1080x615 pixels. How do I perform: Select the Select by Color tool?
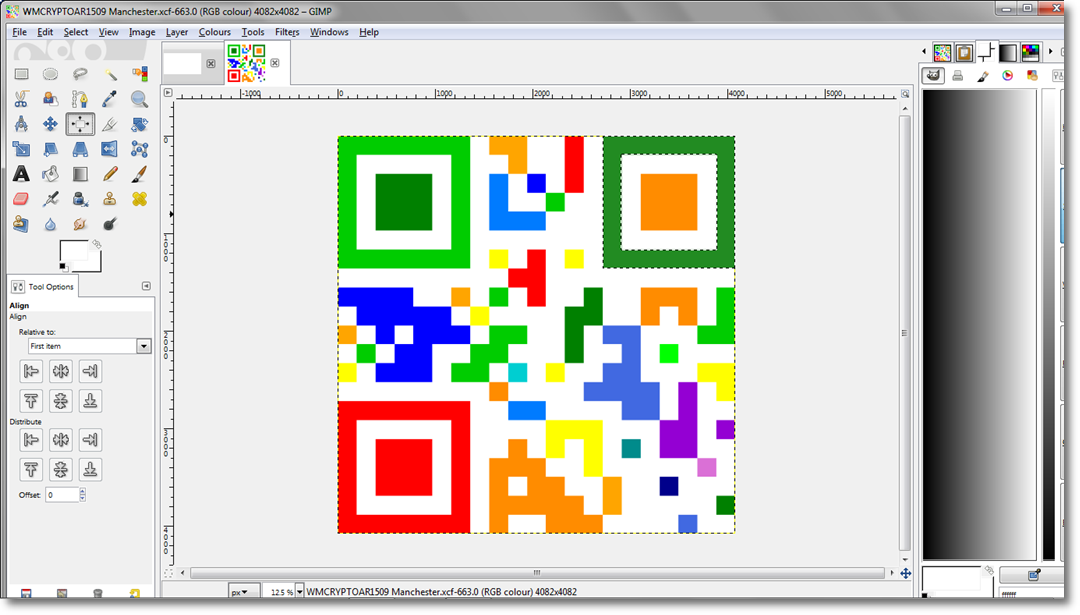tap(140, 74)
